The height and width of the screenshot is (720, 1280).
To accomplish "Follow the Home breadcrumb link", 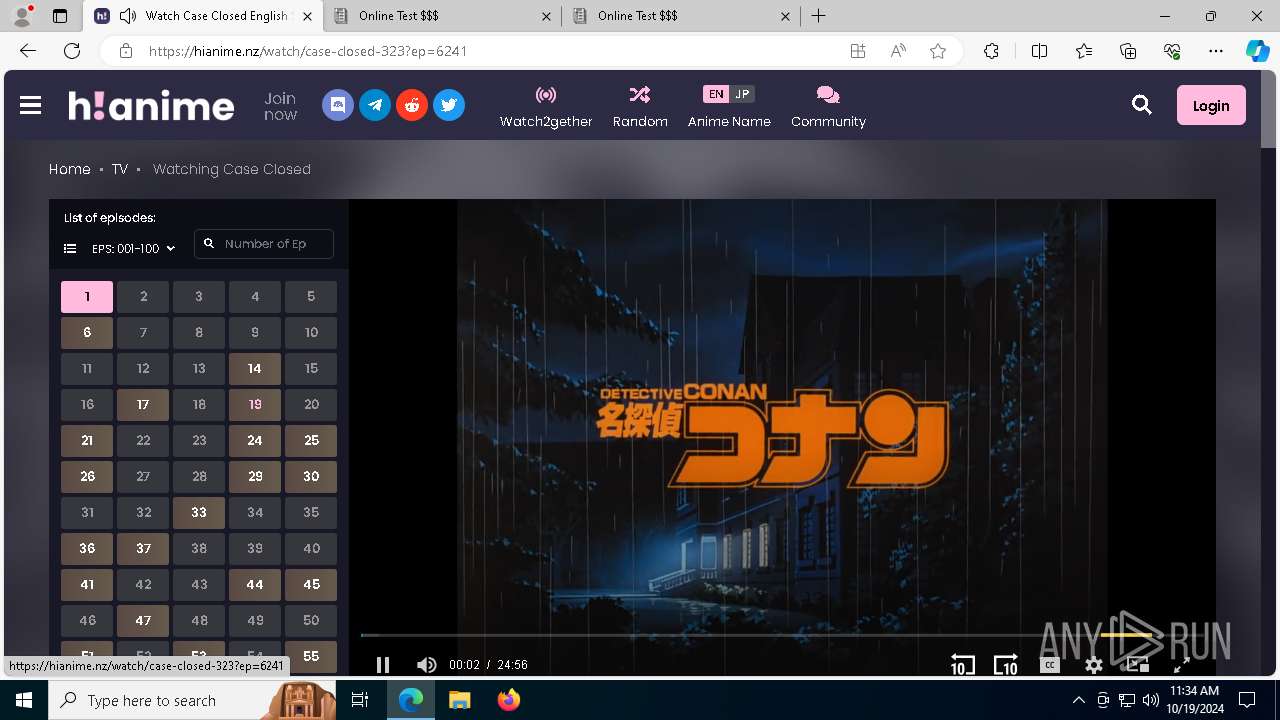I will coord(70,169).
